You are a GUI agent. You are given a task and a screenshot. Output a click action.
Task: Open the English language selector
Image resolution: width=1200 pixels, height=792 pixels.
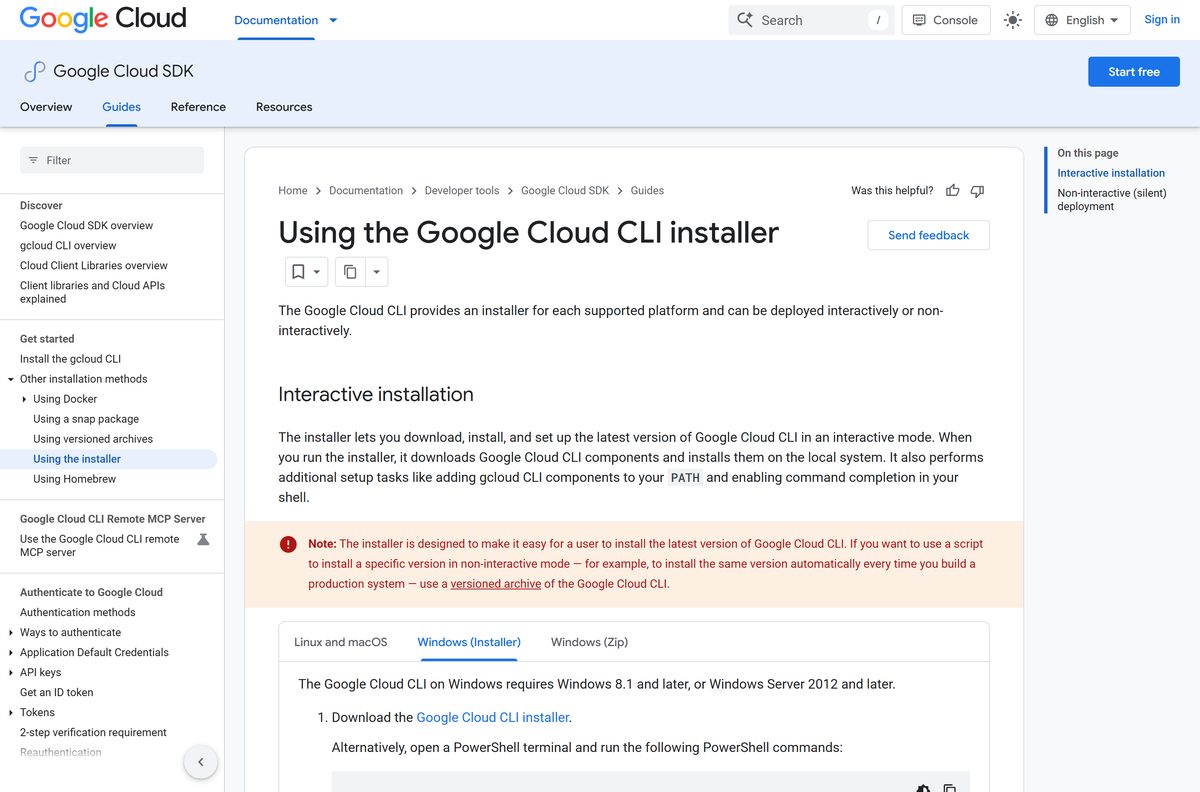click(x=1082, y=20)
